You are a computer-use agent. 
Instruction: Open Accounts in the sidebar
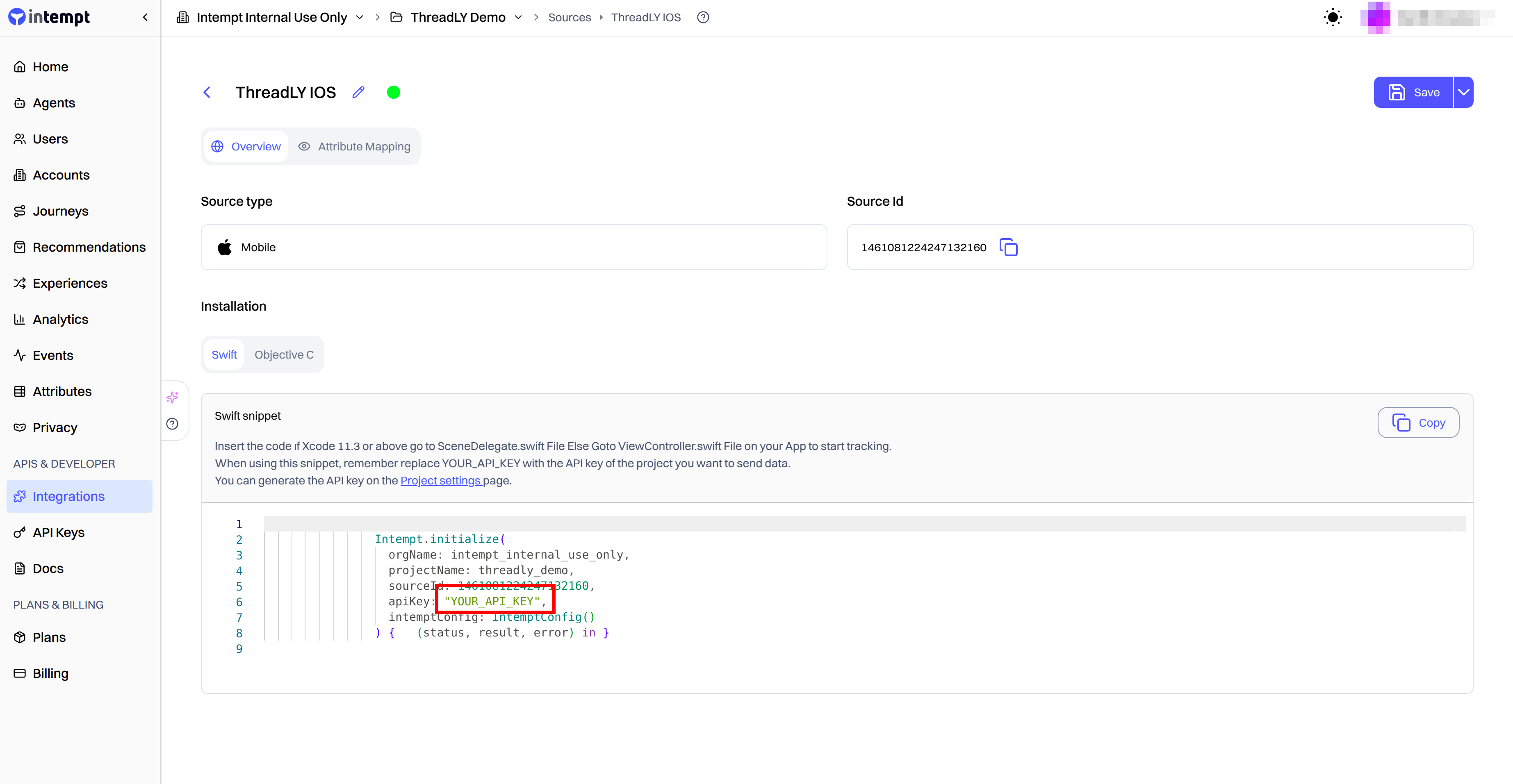(79, 175)
